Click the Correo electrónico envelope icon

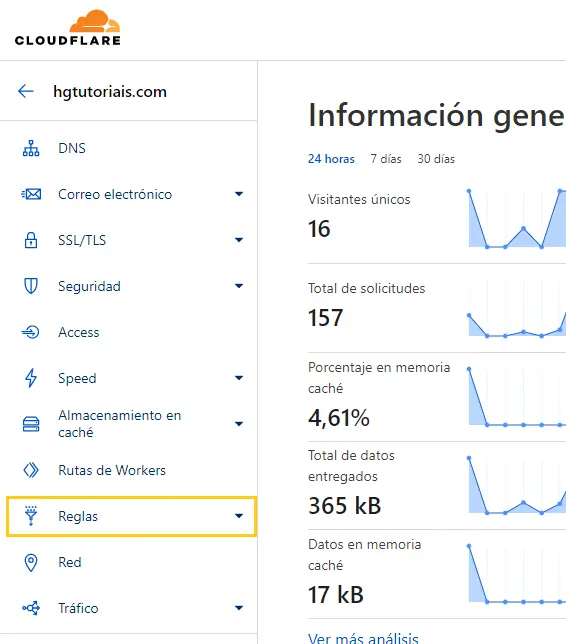point(31,194)
